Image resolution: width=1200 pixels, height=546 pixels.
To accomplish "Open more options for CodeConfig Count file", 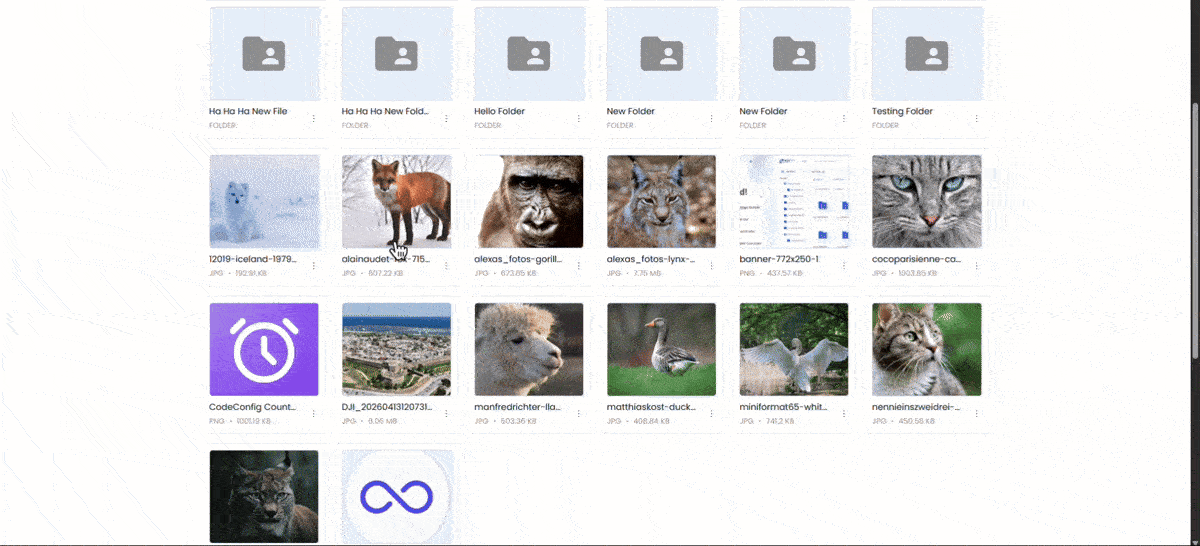I will (313, 414).
